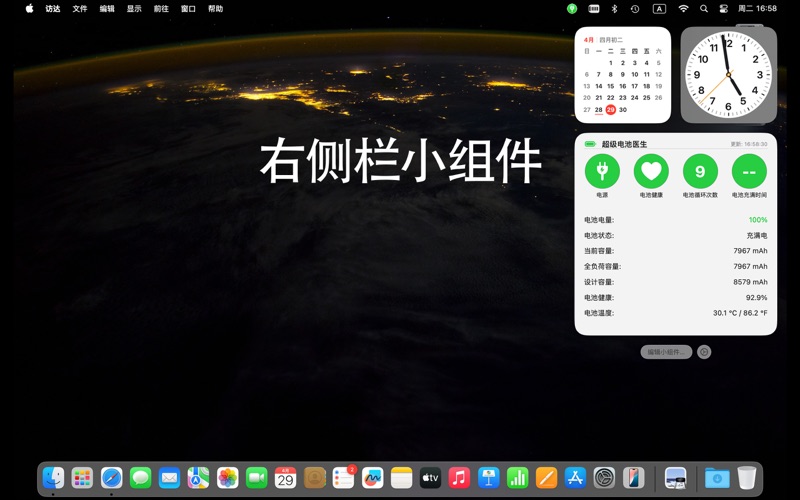Screen dimensions: 800x500
Task: Open Keynote in the dock
Action: tap(489, 478)
